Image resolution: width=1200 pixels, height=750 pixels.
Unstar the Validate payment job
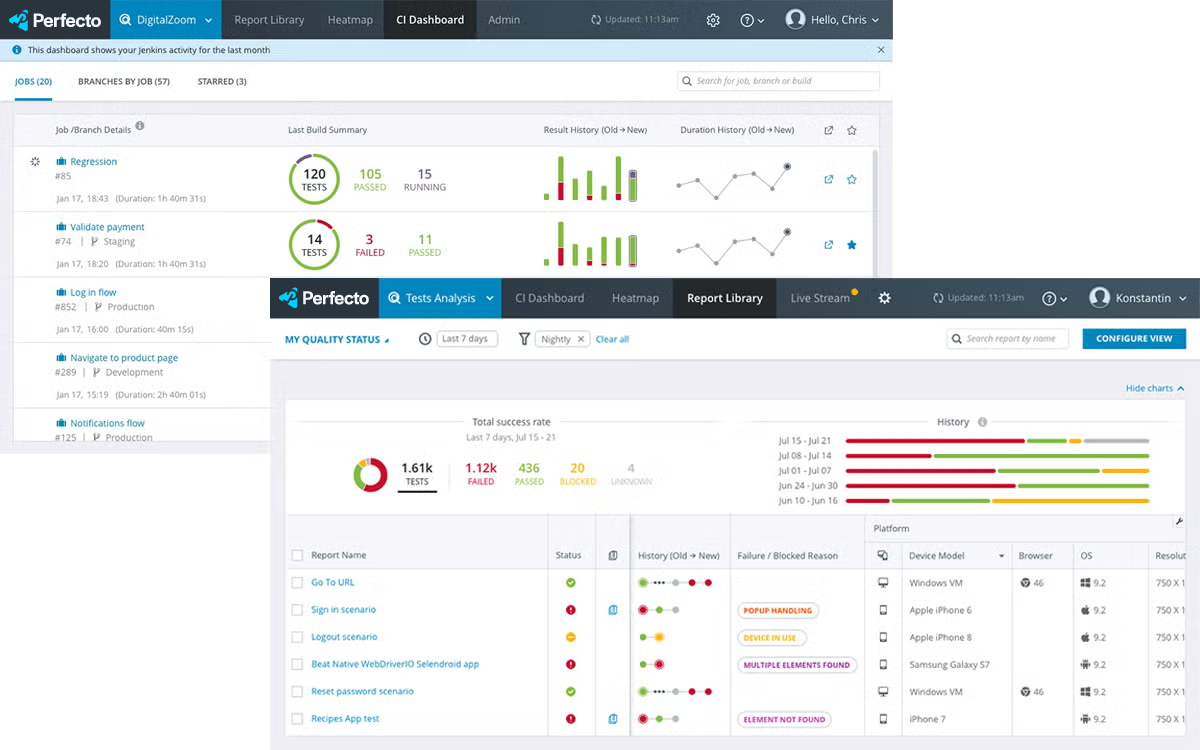(x=852, y=245)
